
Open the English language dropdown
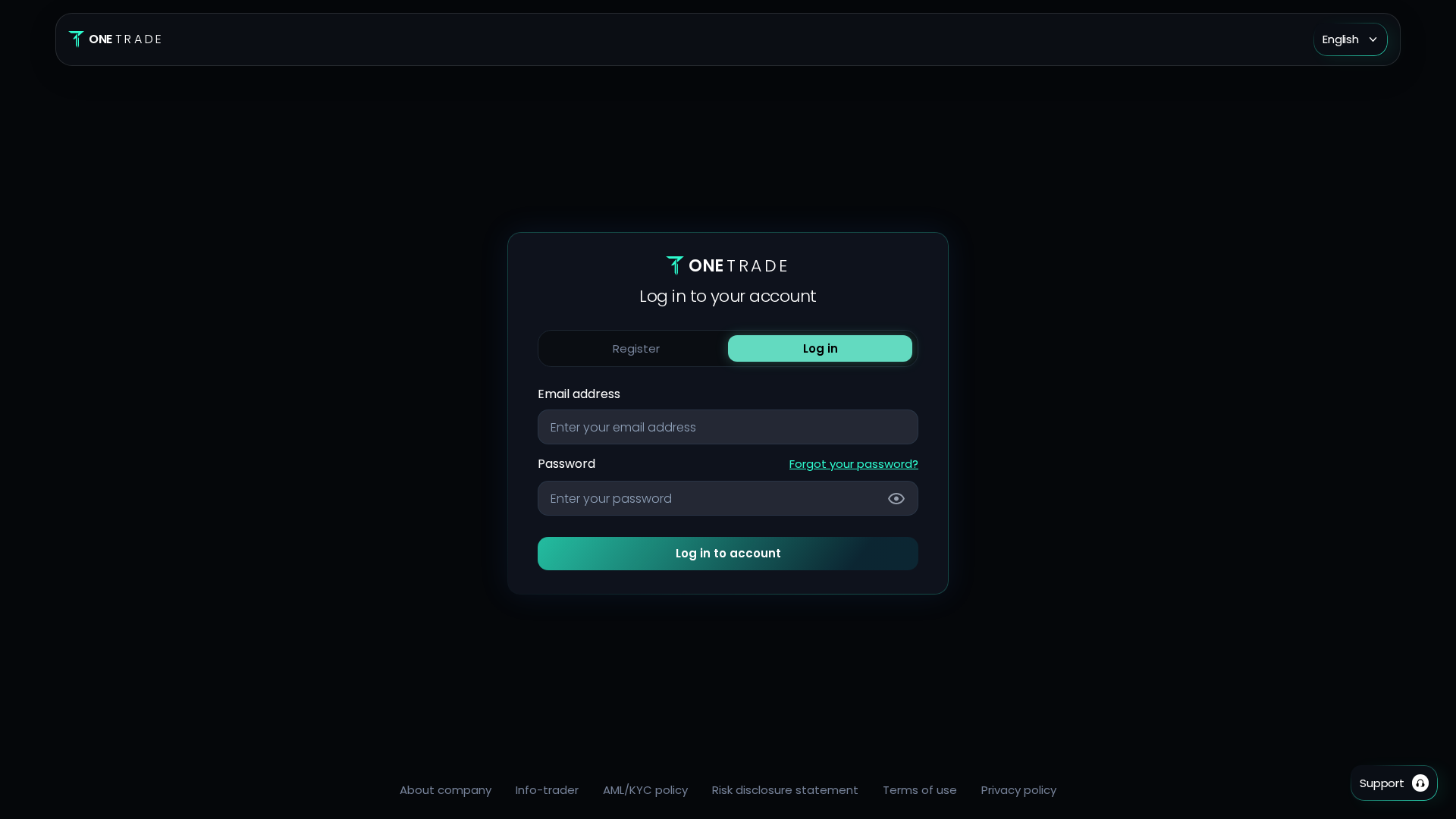[x=1350, y=39]
